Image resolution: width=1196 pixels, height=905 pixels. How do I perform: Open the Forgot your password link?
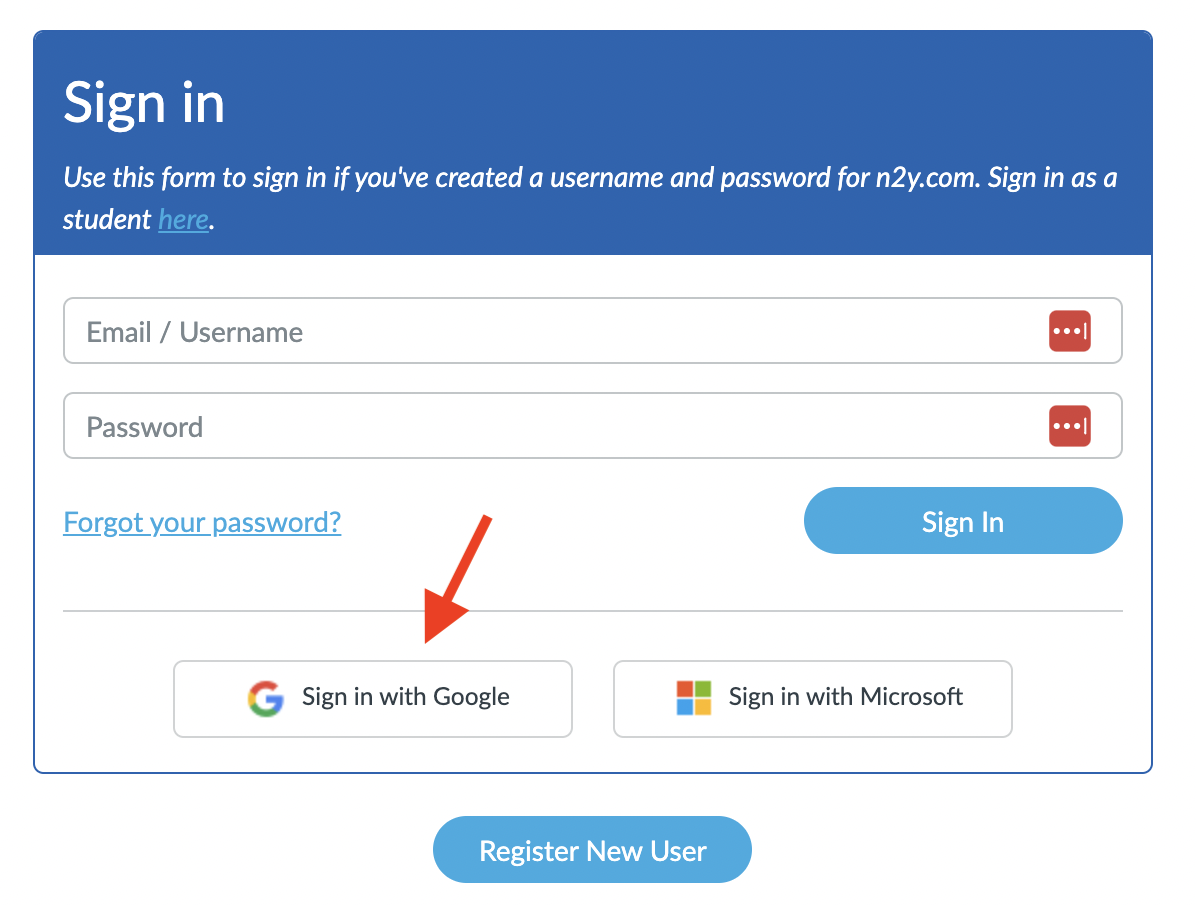pyautogui.click(x=202, y=521)
